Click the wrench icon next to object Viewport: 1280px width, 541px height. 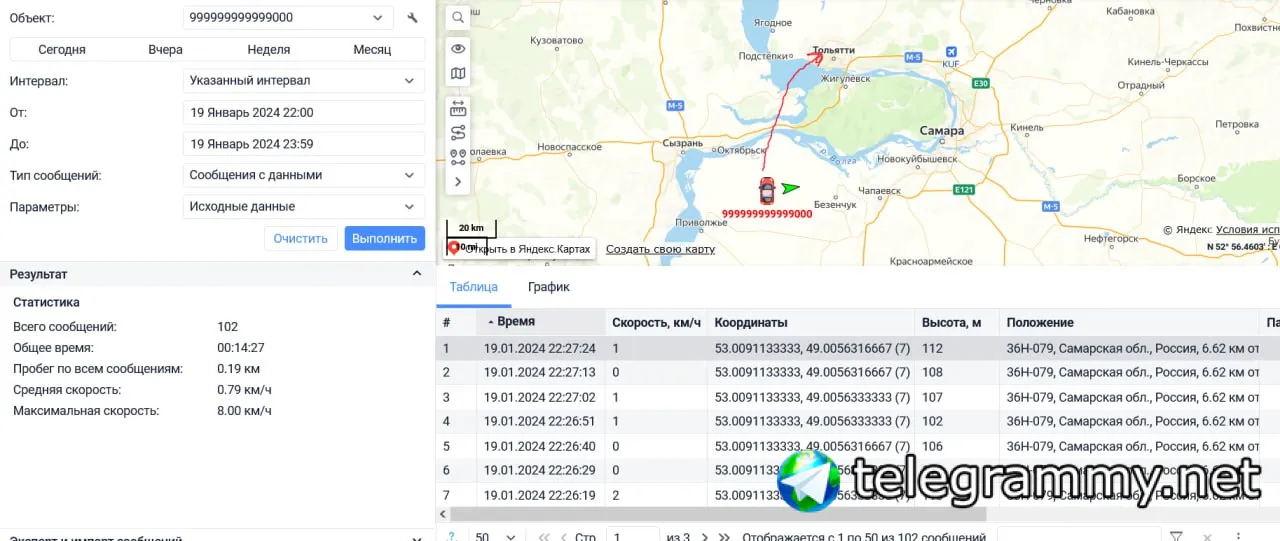(413, 18)
